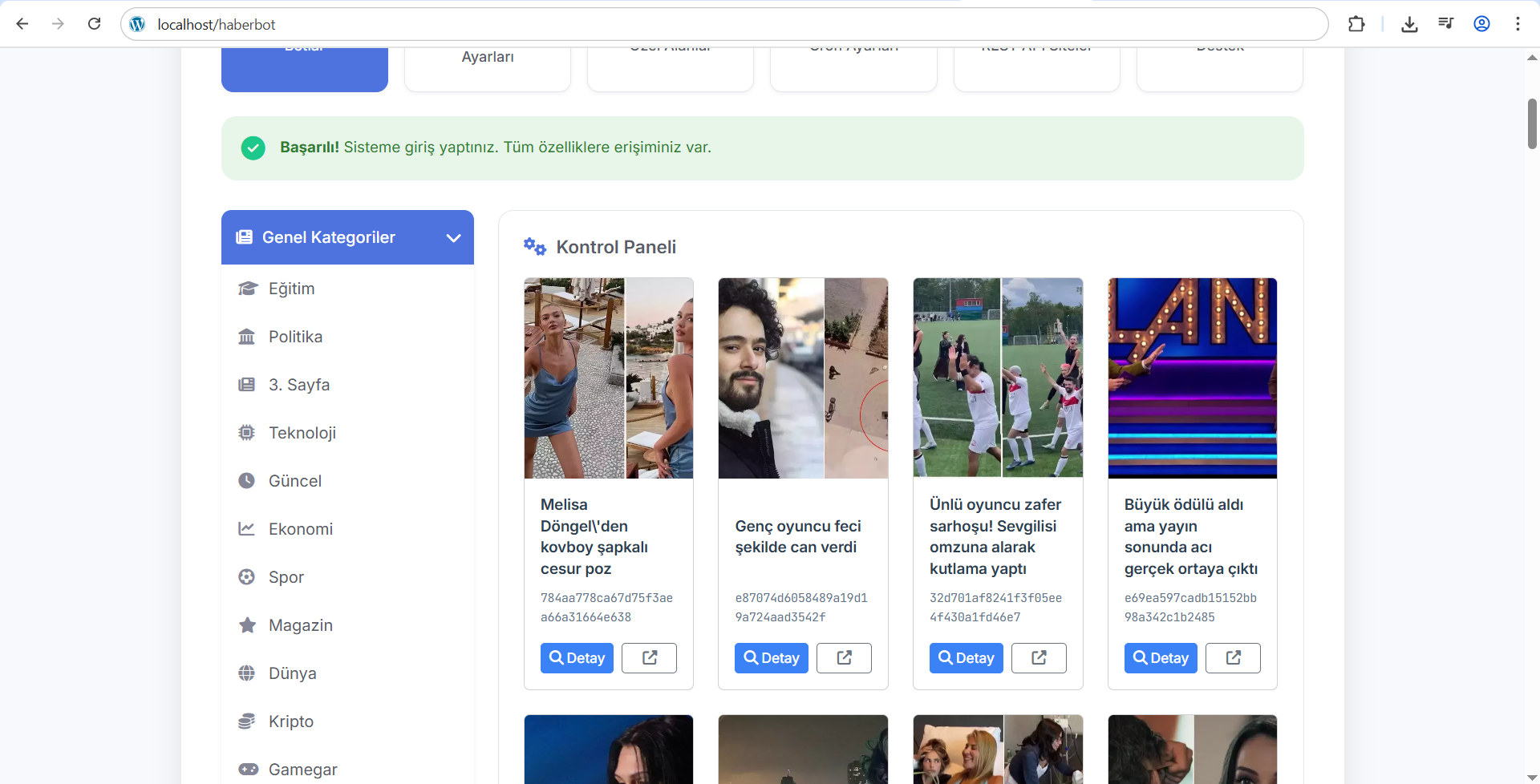The height and width of the screenshot is (784, 1540).
Task: Click the green success checkmark icon
Action: click(x=253, y=148)
